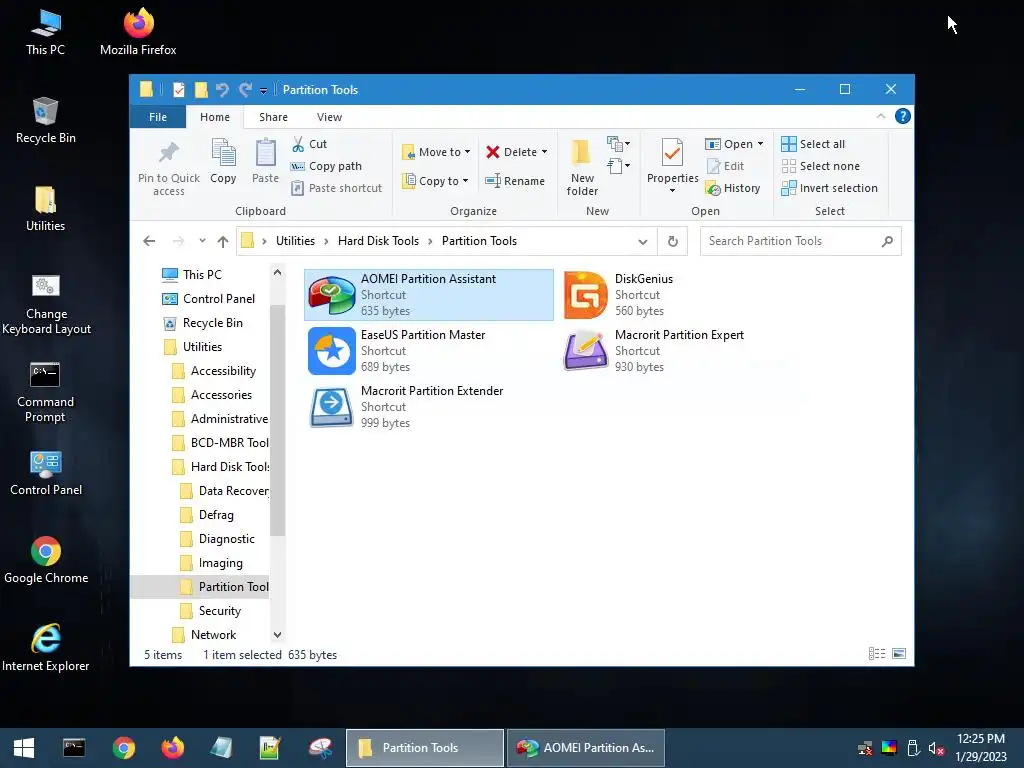Refresh the Partition Tools folder view
This screenshot has height=768, width=1024.
tap(673, 241)
